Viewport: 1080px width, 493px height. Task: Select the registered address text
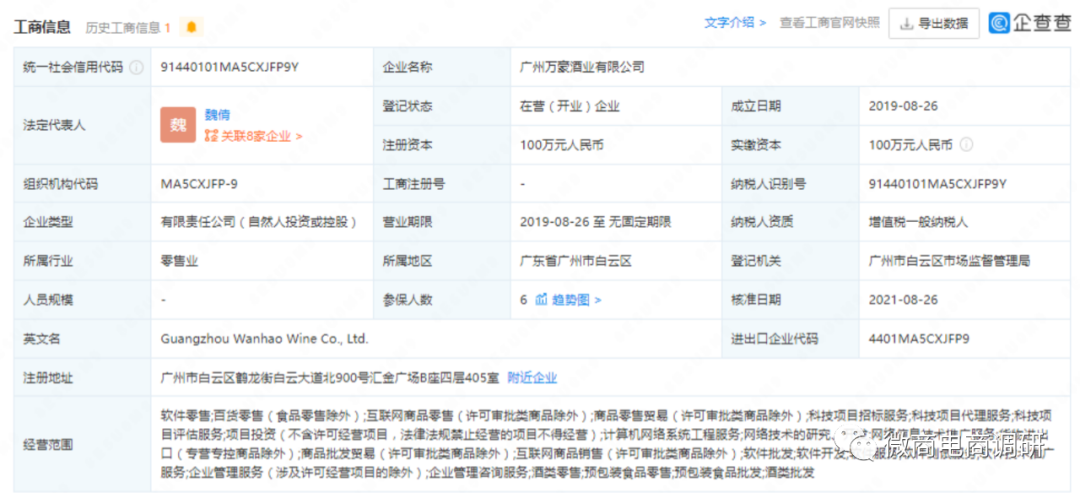329,377
